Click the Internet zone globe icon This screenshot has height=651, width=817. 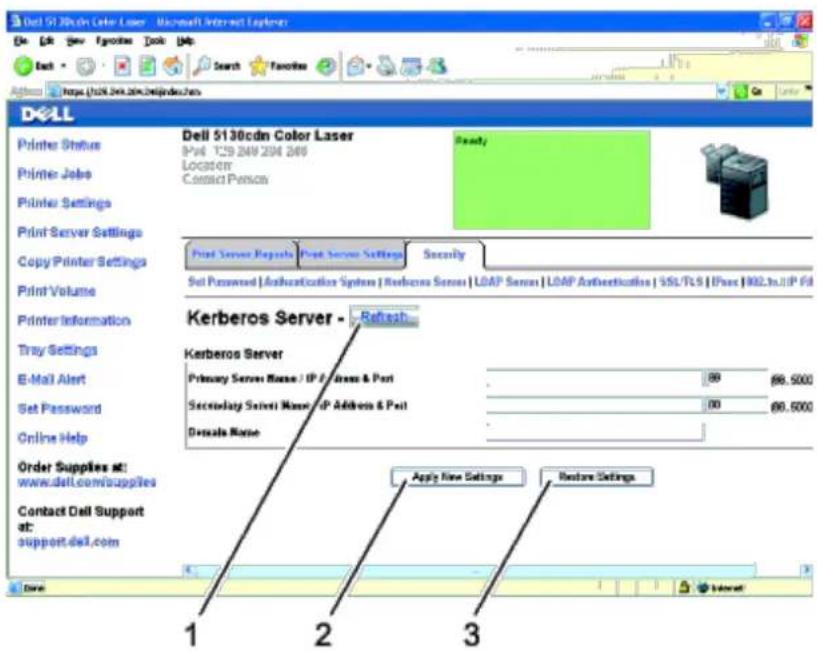click(703, 588)
